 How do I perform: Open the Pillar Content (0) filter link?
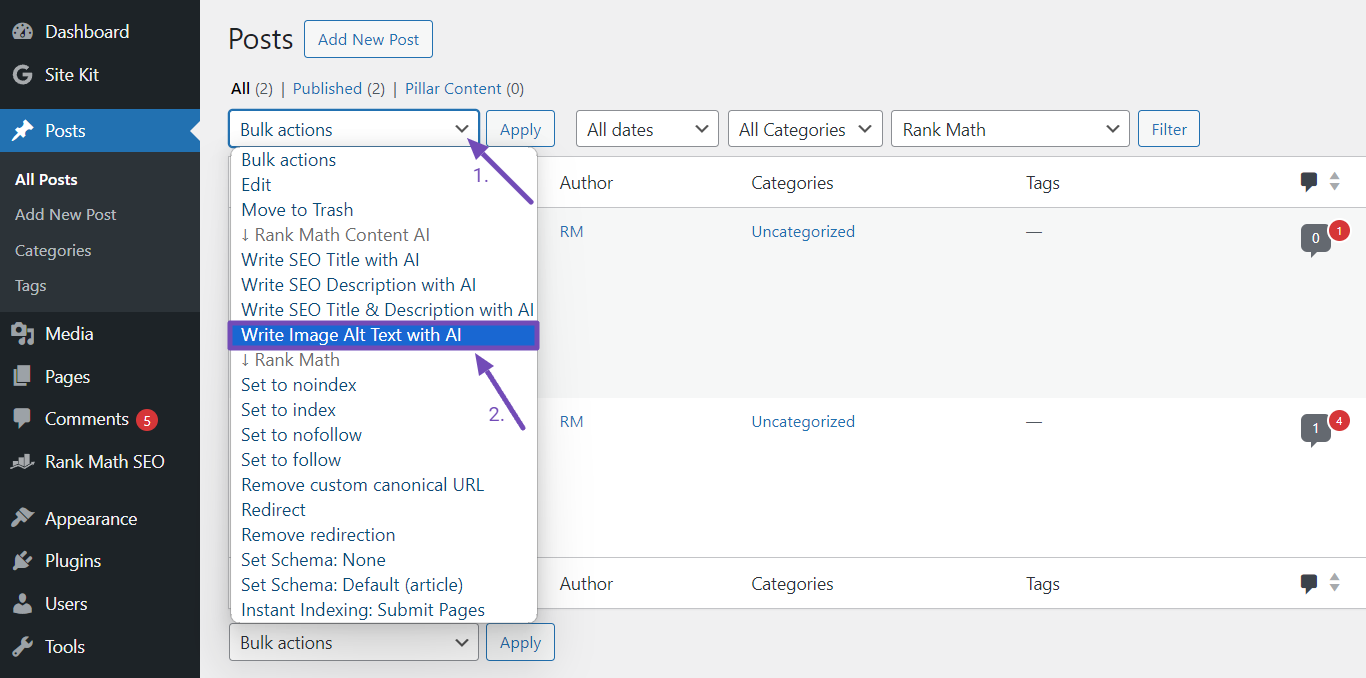pyautogui.click(x=464, y=88)
